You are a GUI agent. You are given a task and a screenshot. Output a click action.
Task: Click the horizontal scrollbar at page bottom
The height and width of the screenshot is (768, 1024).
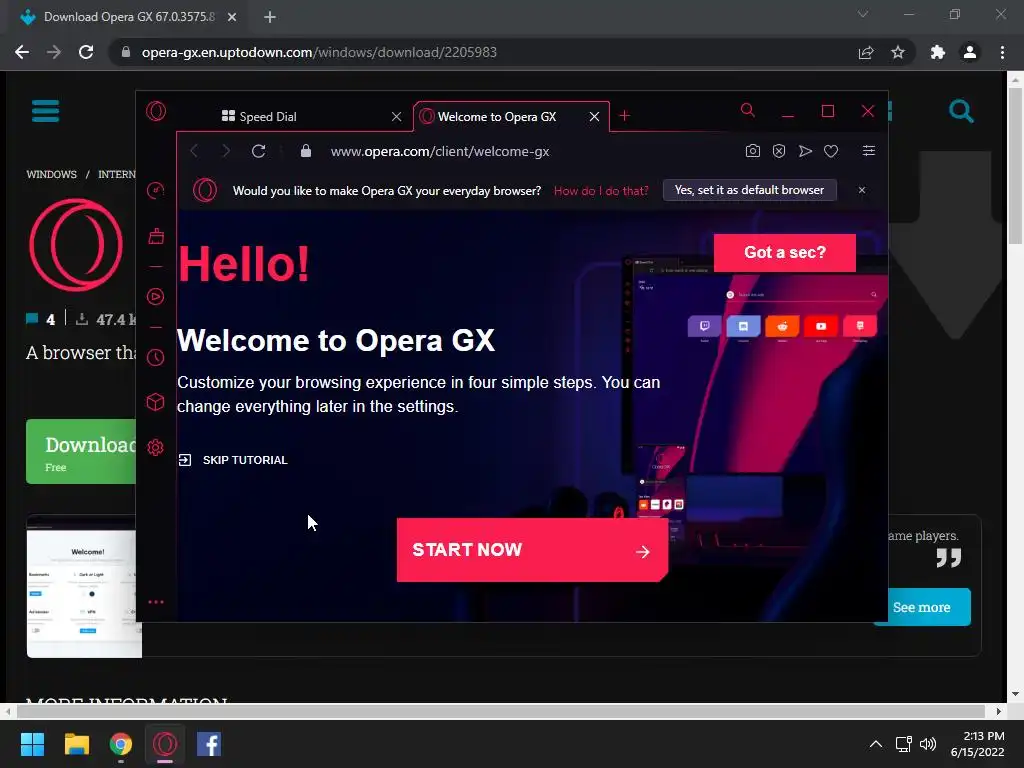point(502,711)
